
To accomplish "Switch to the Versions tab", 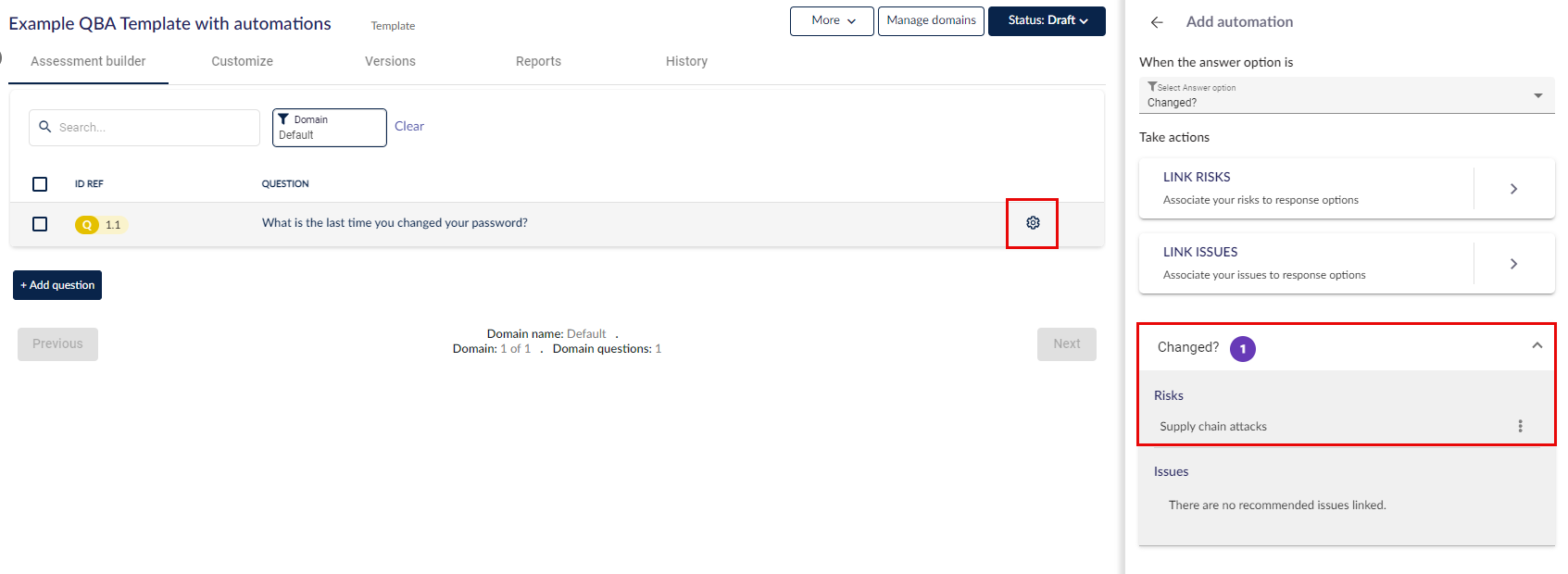I will (390, 61).
